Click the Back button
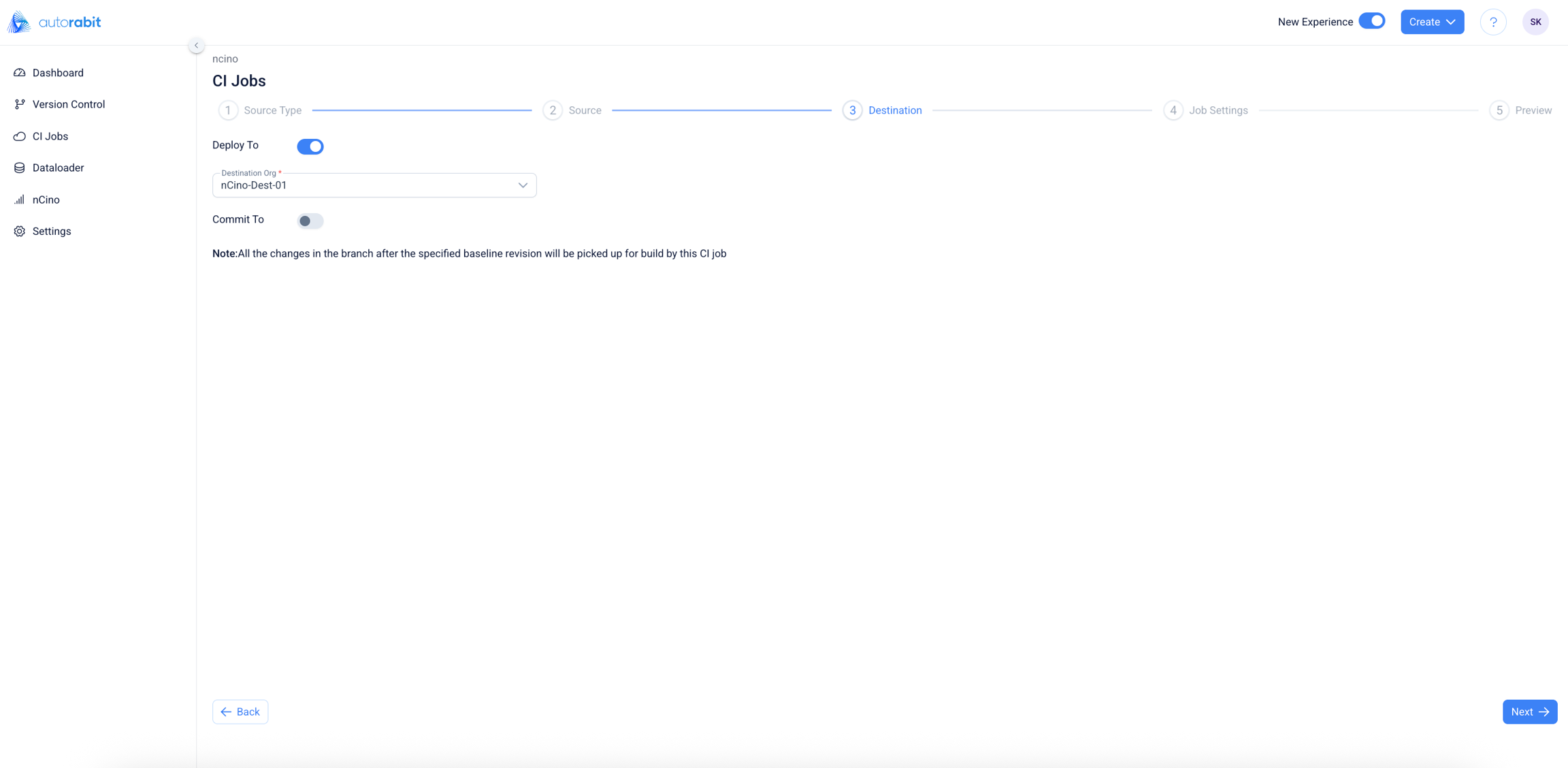 coord(240,711)
